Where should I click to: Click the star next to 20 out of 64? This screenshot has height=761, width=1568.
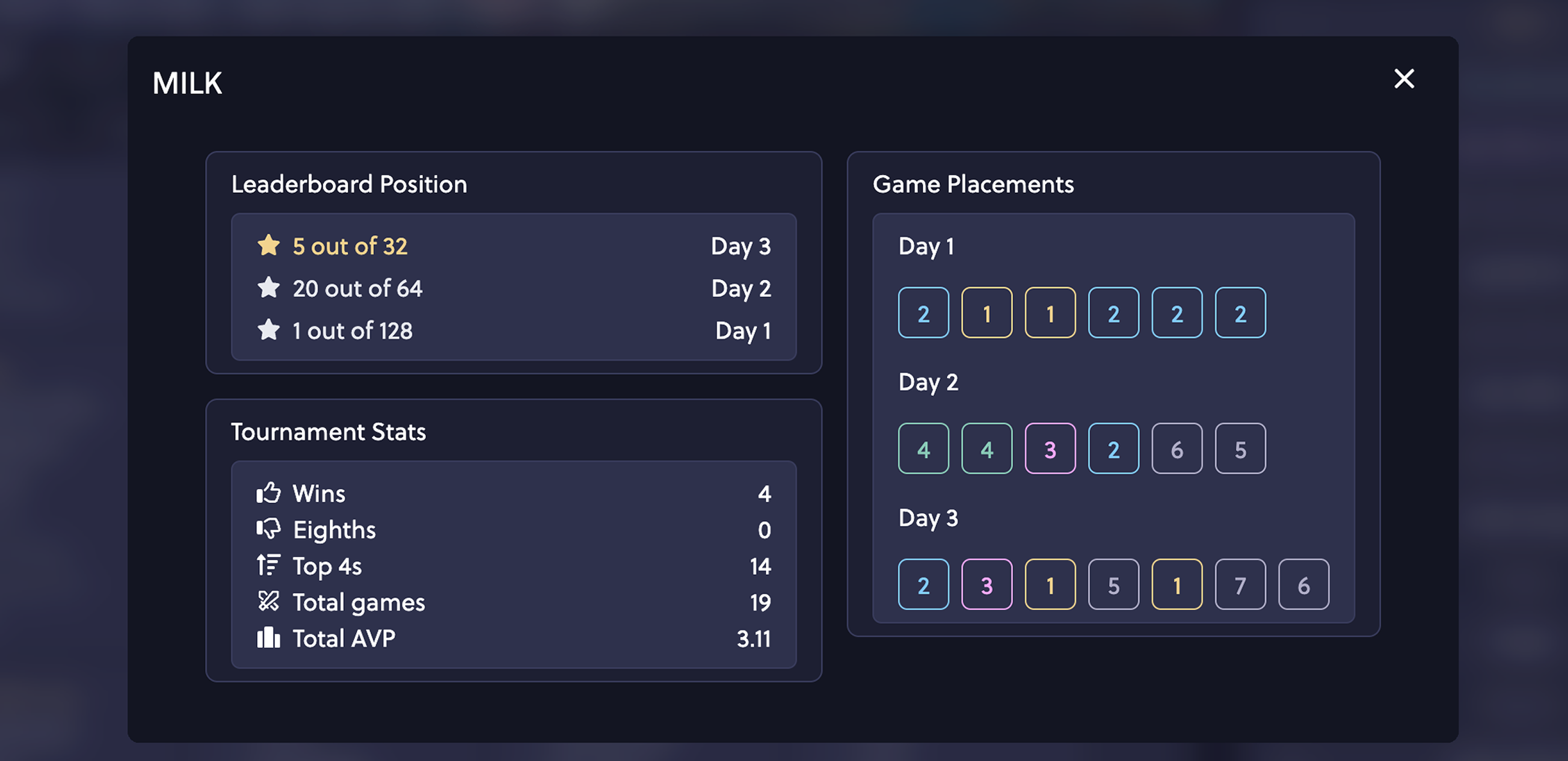pos(268,287)
